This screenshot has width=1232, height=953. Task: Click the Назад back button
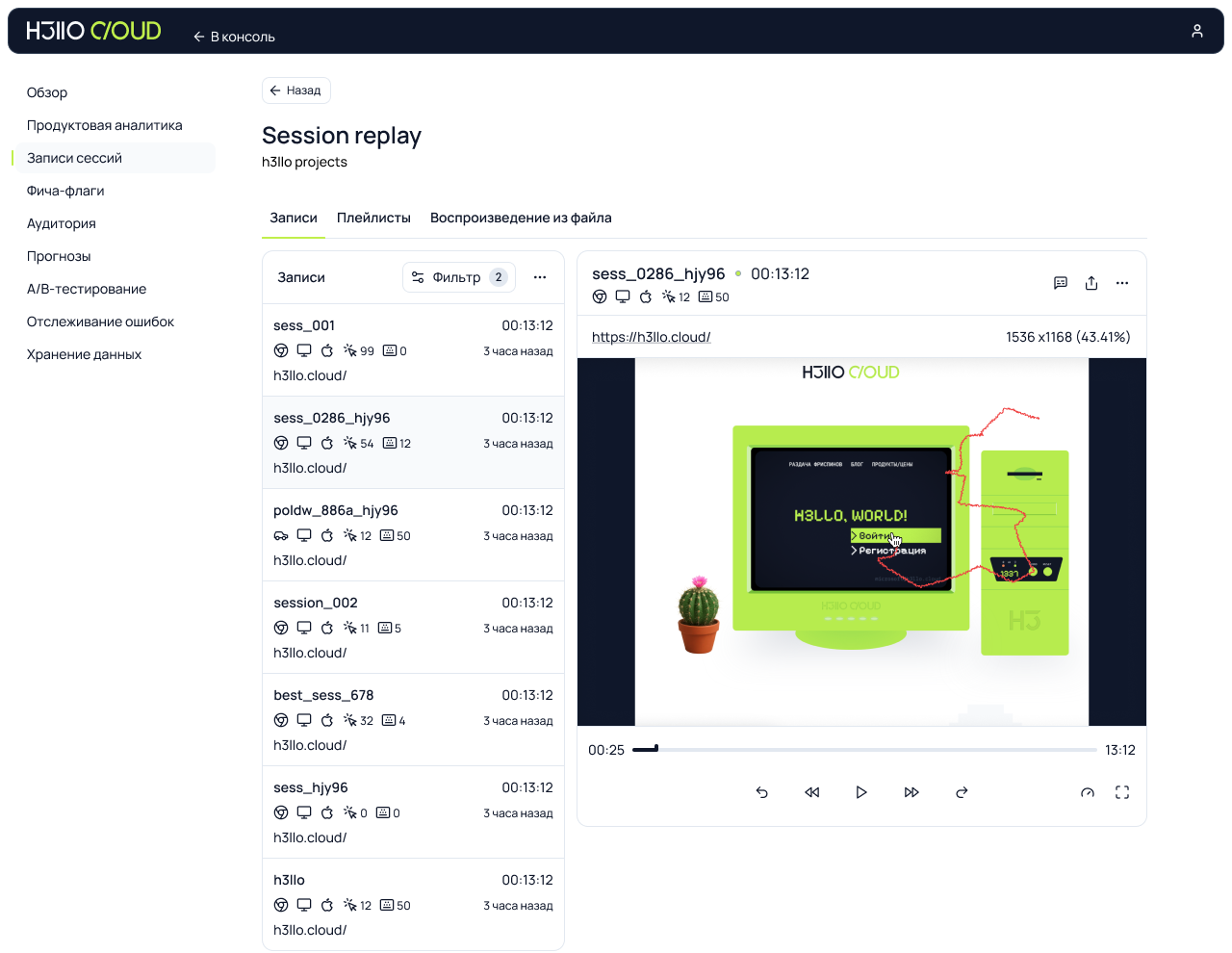[296, 90]
